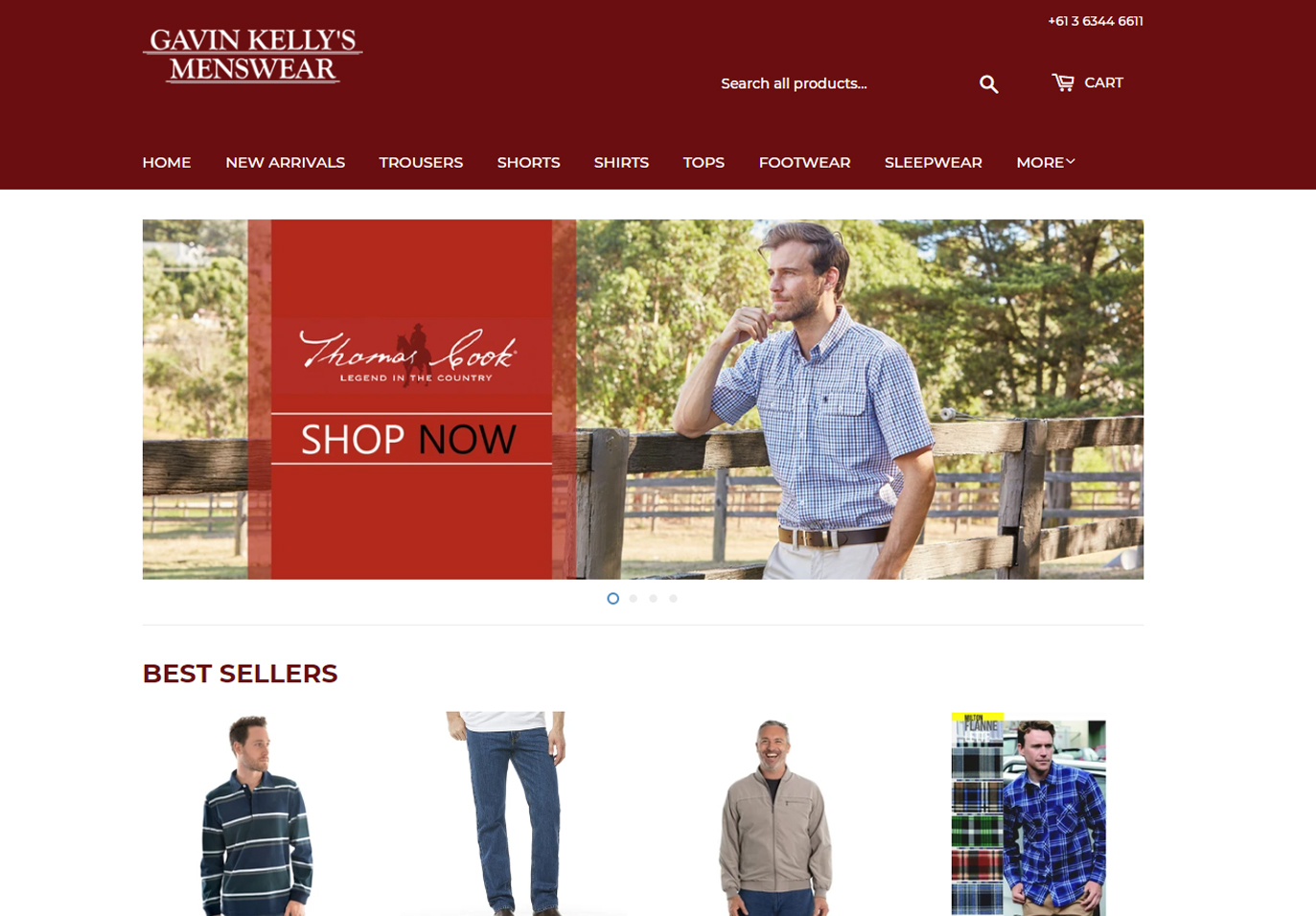Click the Gavin Kelly's Menswear logo
The height and width of the screenshot is (916, 1316).
point(252,56)
